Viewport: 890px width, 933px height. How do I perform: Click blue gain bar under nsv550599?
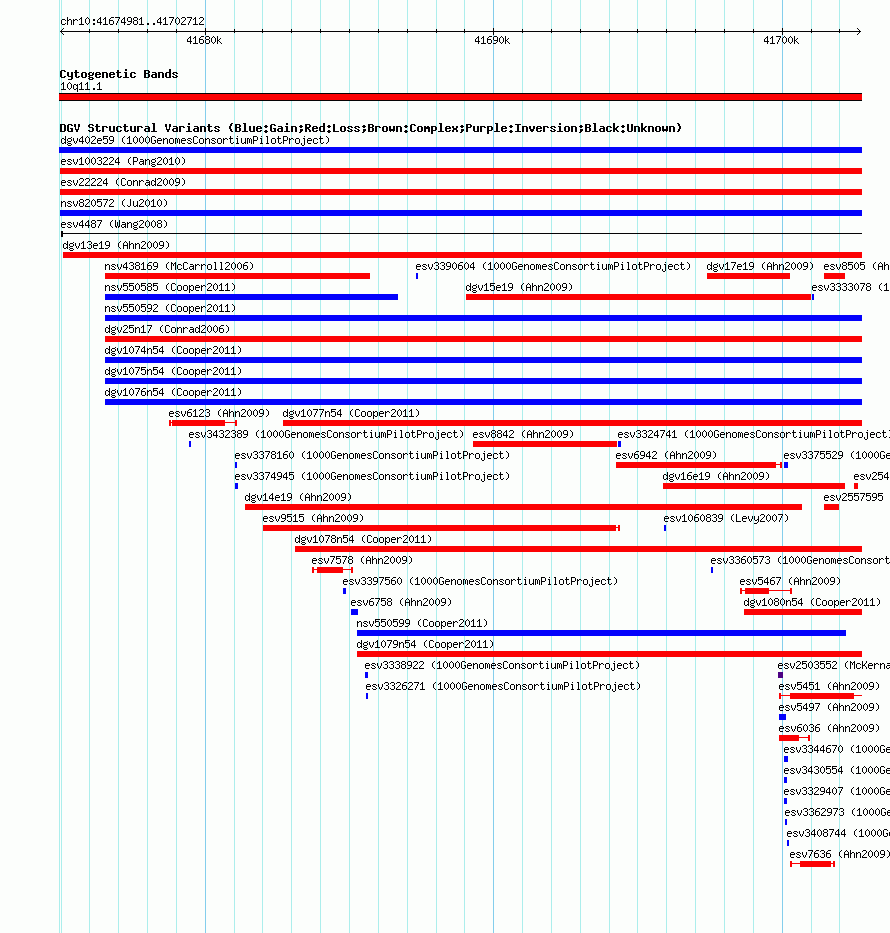tap(601, 633)
